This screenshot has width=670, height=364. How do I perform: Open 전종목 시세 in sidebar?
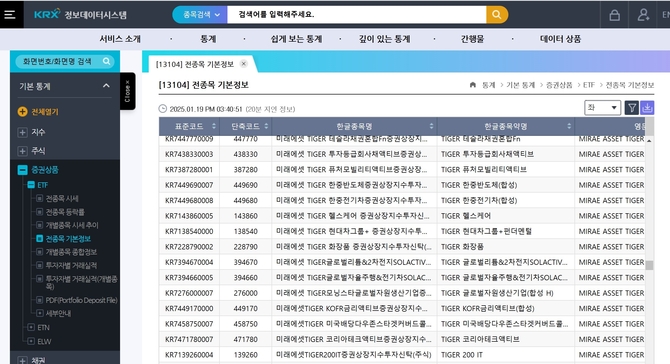click(x=62, y=199)
